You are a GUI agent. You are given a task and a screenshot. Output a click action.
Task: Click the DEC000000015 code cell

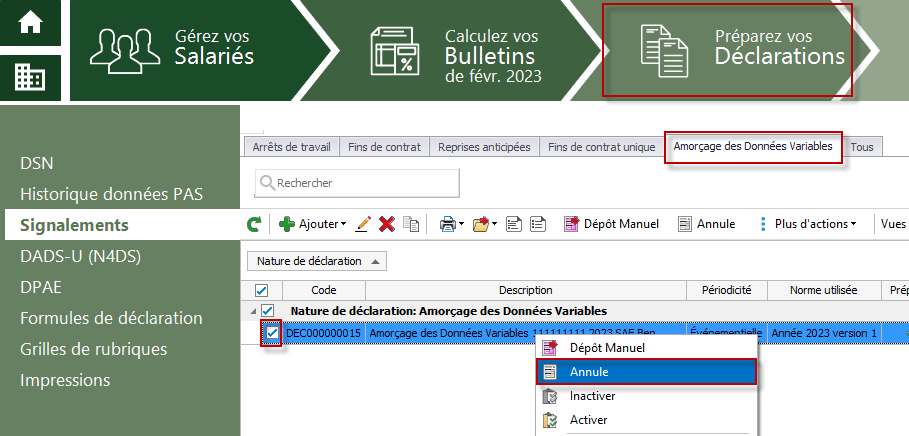coord(324,333)
